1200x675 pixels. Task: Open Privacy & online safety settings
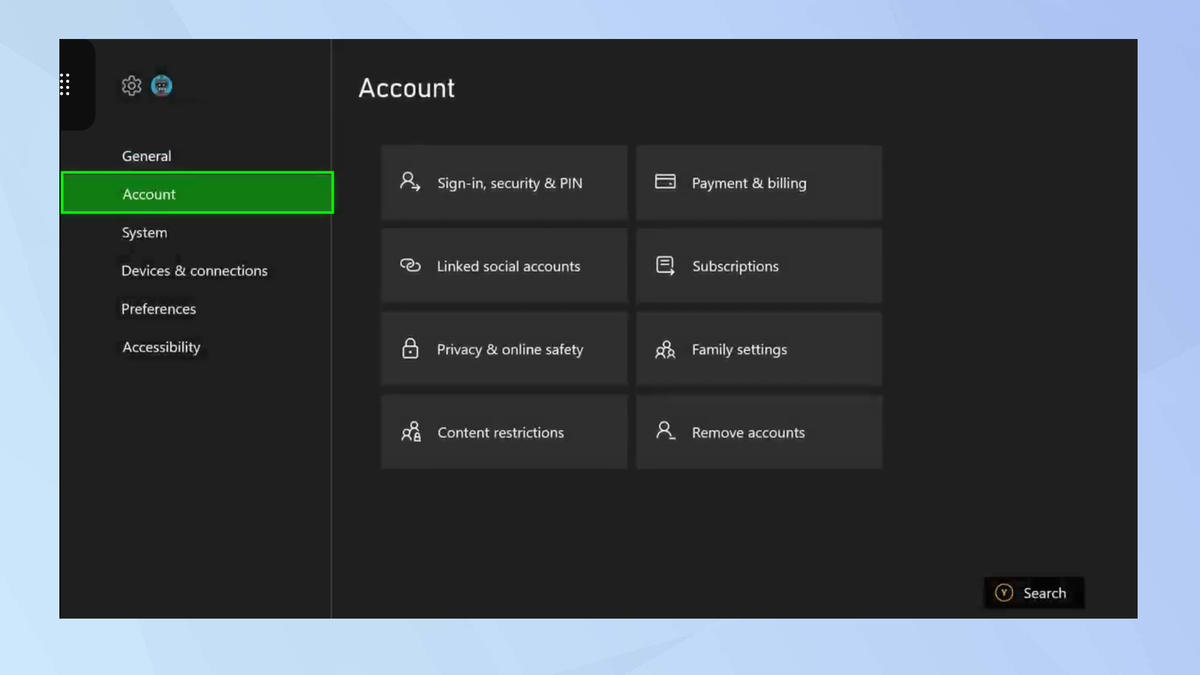pos(503,349)
